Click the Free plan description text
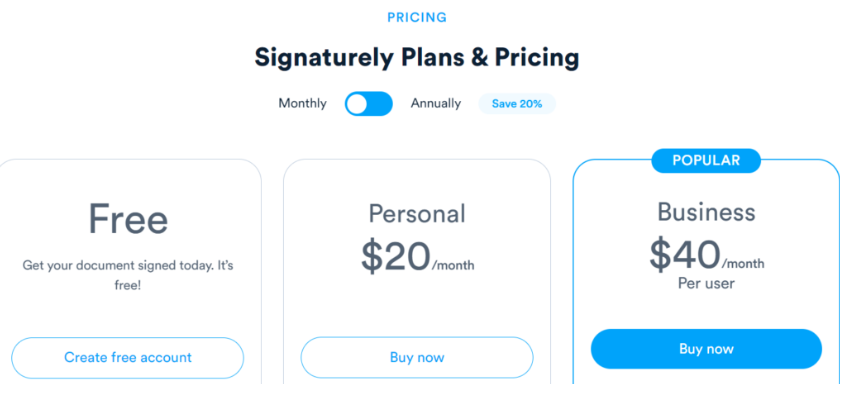Viewport: 852px width, 408px height. [128, 275]
